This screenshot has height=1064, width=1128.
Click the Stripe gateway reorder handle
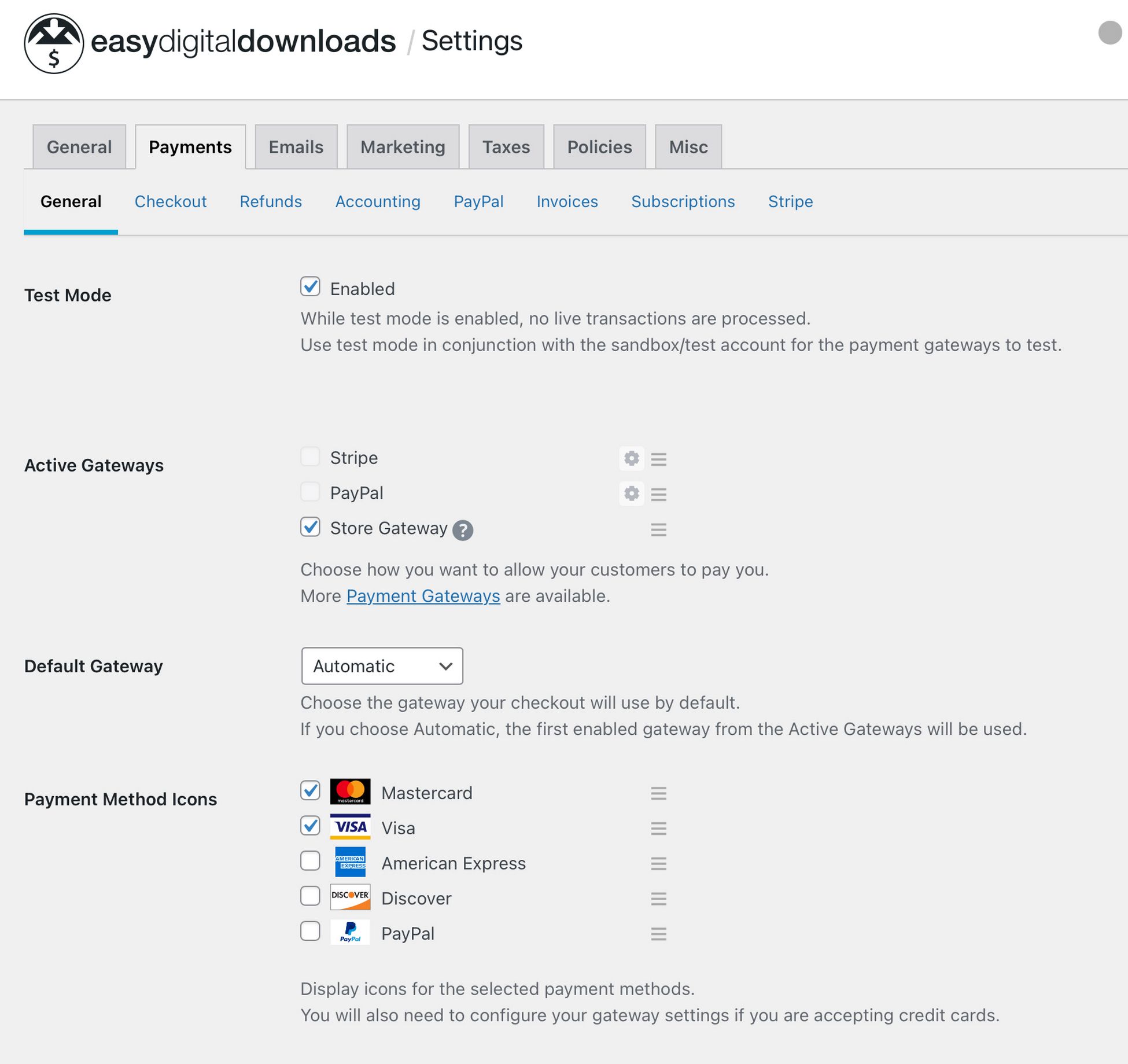point(658,459)
